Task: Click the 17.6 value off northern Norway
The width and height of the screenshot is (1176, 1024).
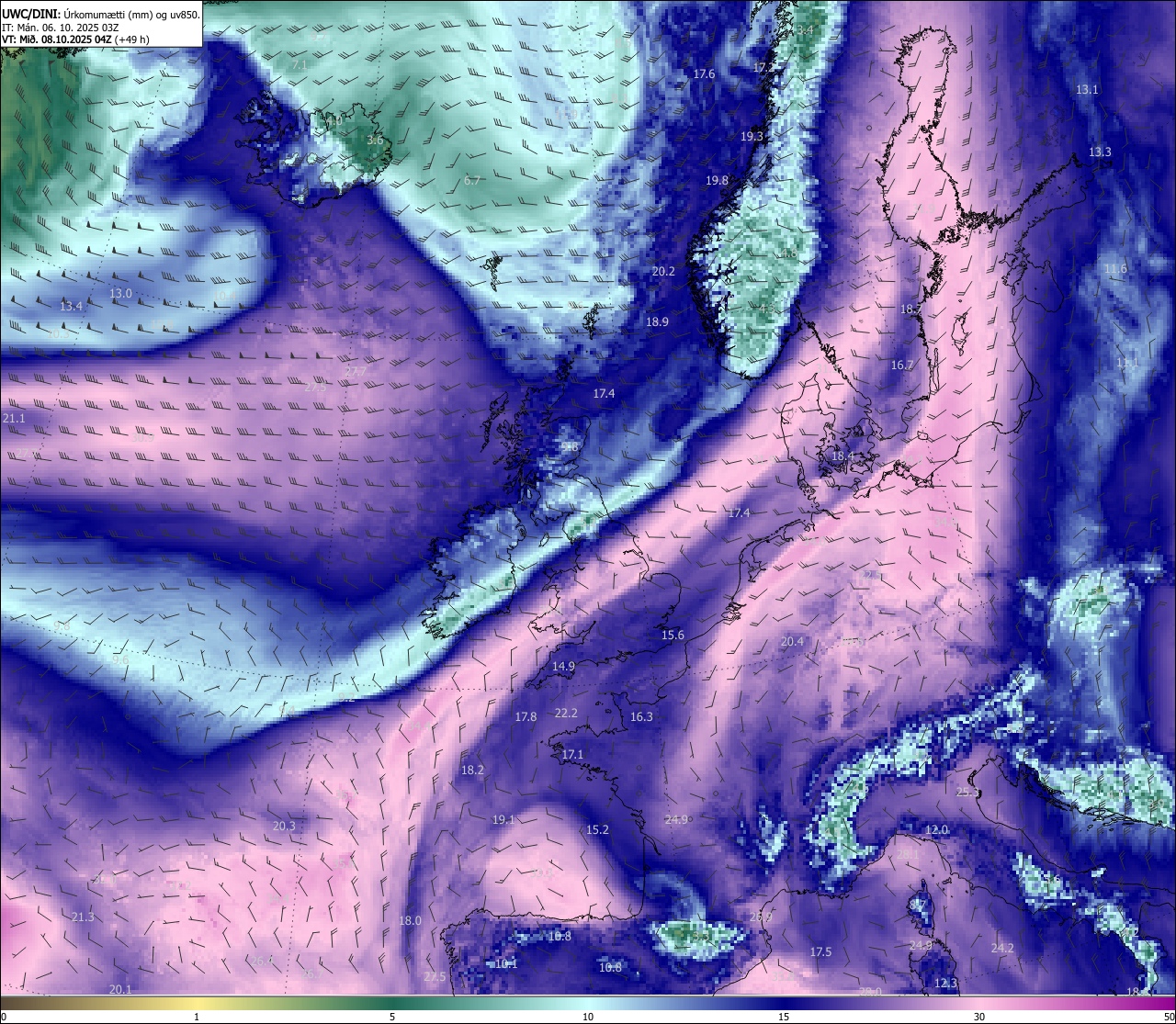Action: point(704,73)
